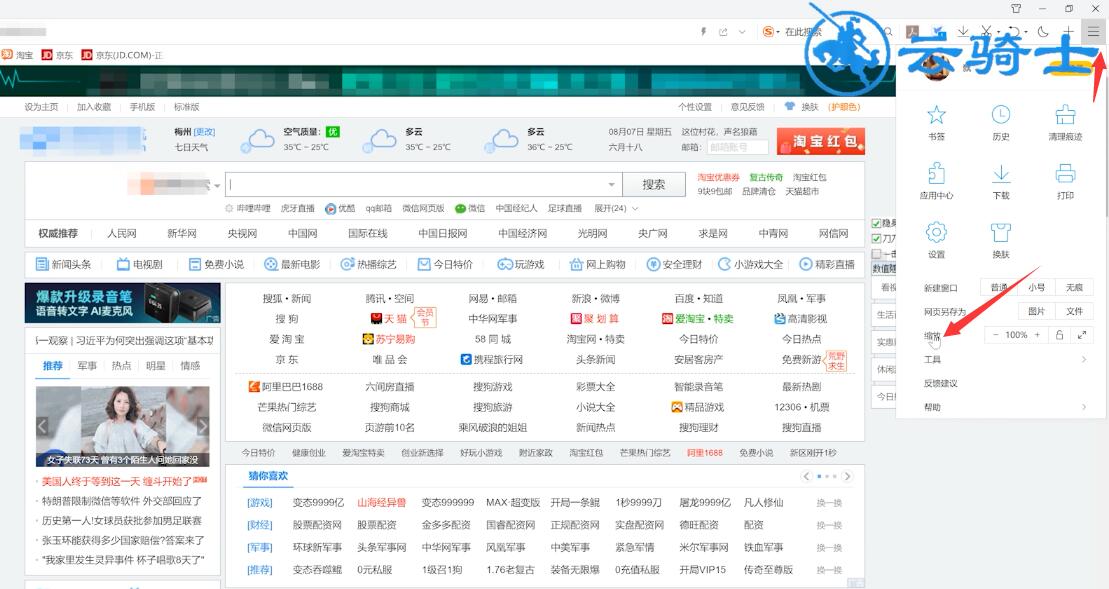Click 更改 next to 梅州 weather
1109x589 pixels.
(204, 132)
